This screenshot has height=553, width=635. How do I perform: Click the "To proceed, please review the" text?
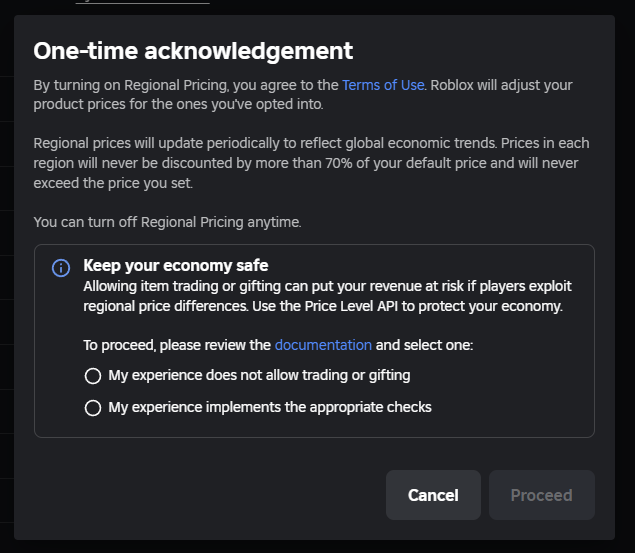(177, 345)
